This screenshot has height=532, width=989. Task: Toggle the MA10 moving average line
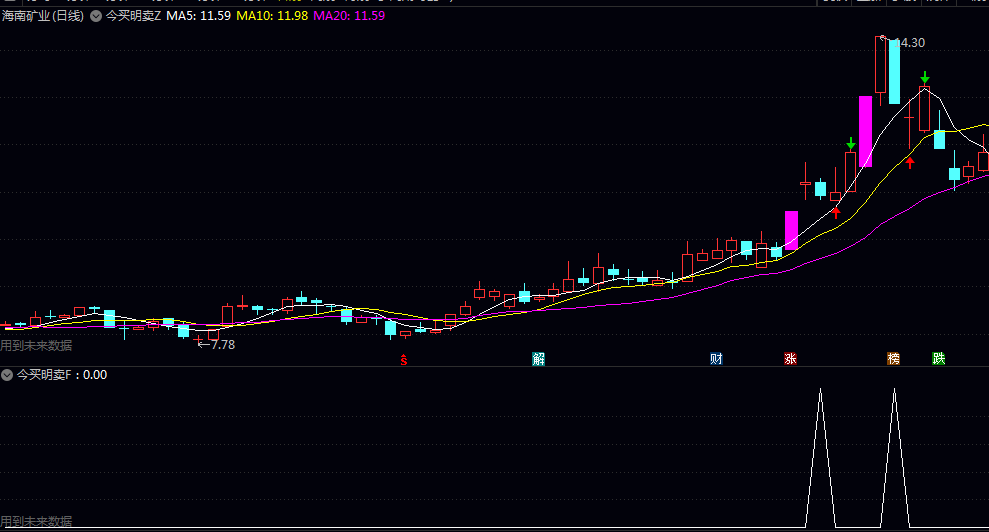click(x=272, y=16)
